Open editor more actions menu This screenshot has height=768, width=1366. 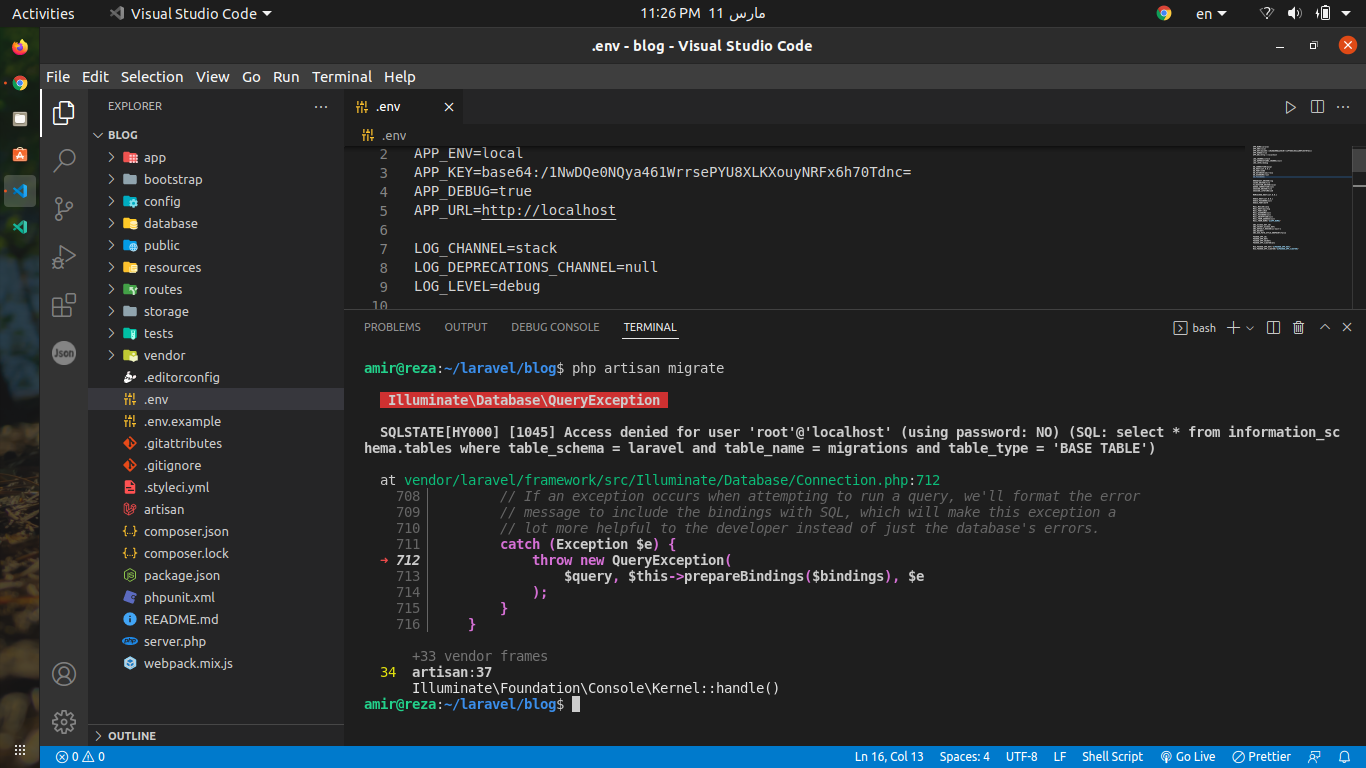tap(1345, 107)
